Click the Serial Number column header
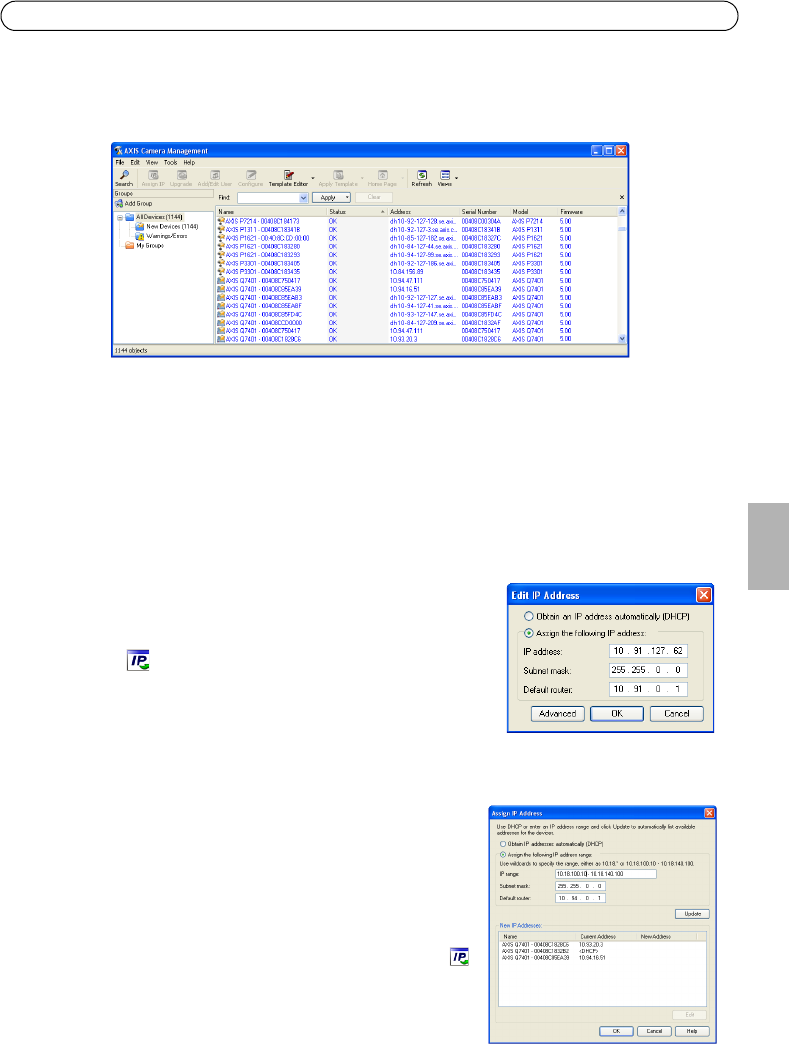 [484, 212]
